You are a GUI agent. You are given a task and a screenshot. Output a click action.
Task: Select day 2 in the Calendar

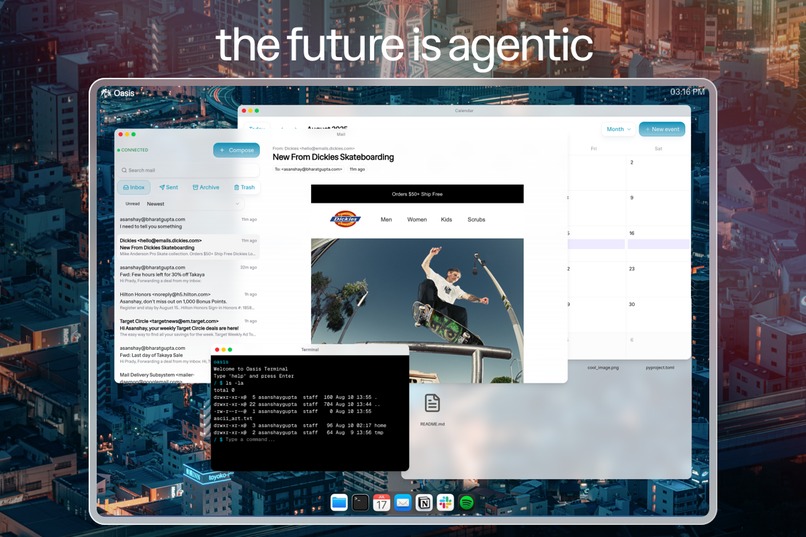point(632,162)
